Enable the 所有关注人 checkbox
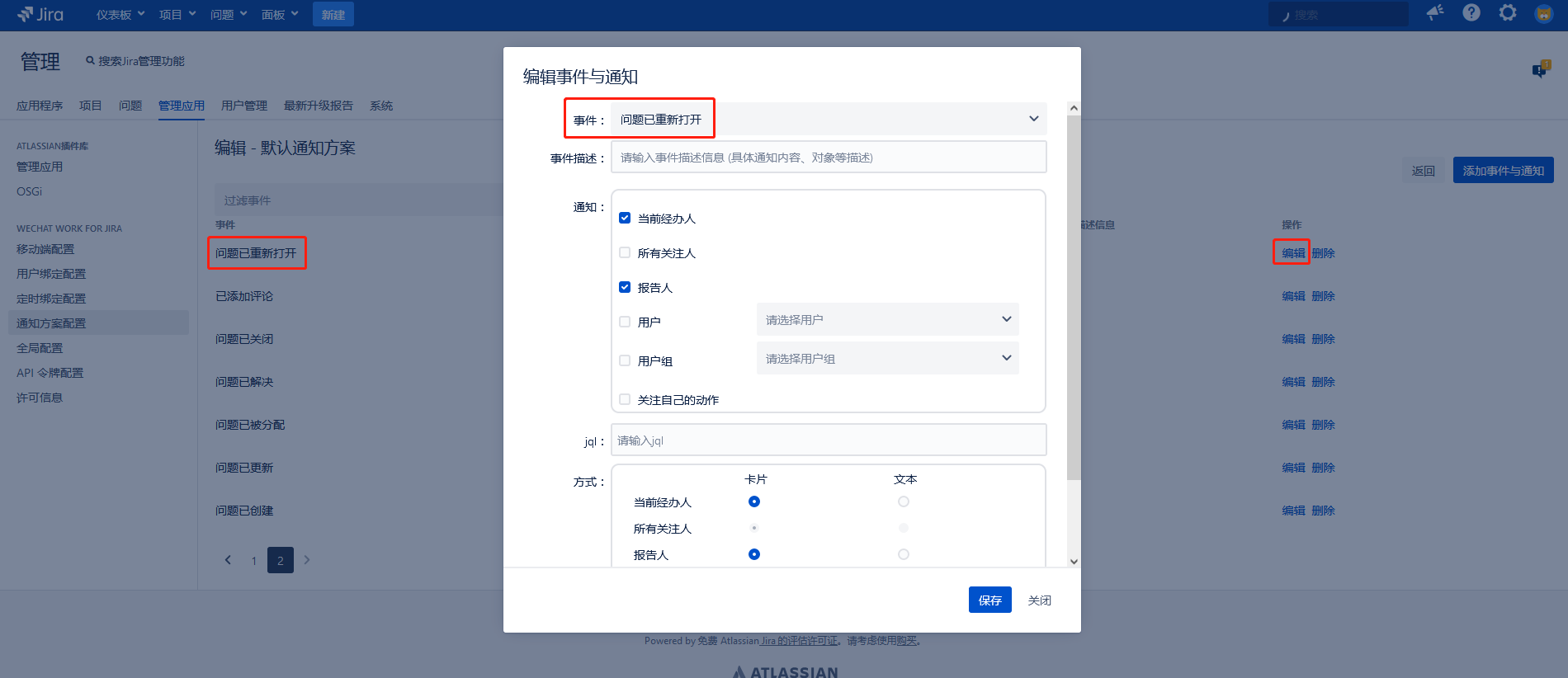1568x678 pixels. [x=625, y=252]
